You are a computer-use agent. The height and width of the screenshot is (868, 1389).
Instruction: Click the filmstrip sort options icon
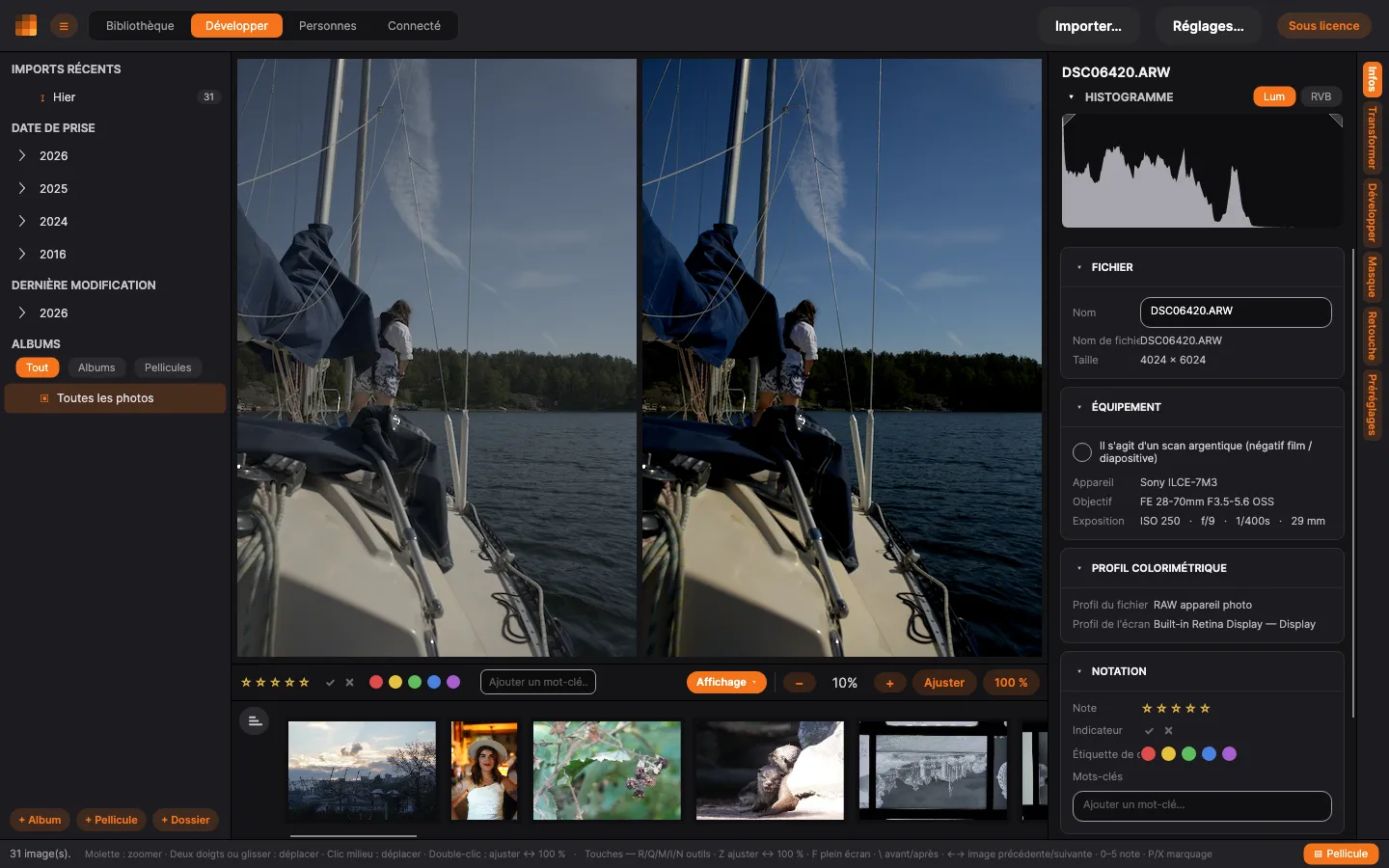[x=254, y=720]
